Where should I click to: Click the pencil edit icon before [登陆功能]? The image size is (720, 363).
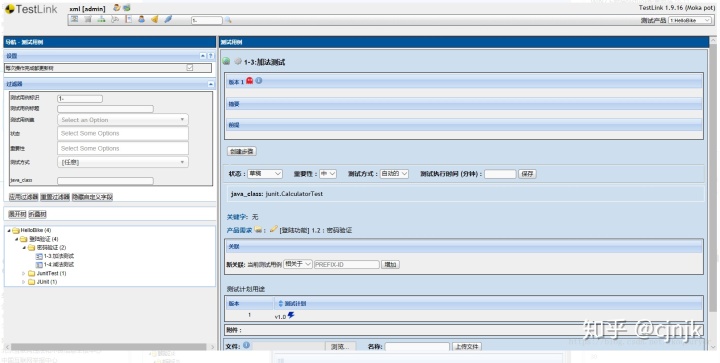tap(274, 229)
